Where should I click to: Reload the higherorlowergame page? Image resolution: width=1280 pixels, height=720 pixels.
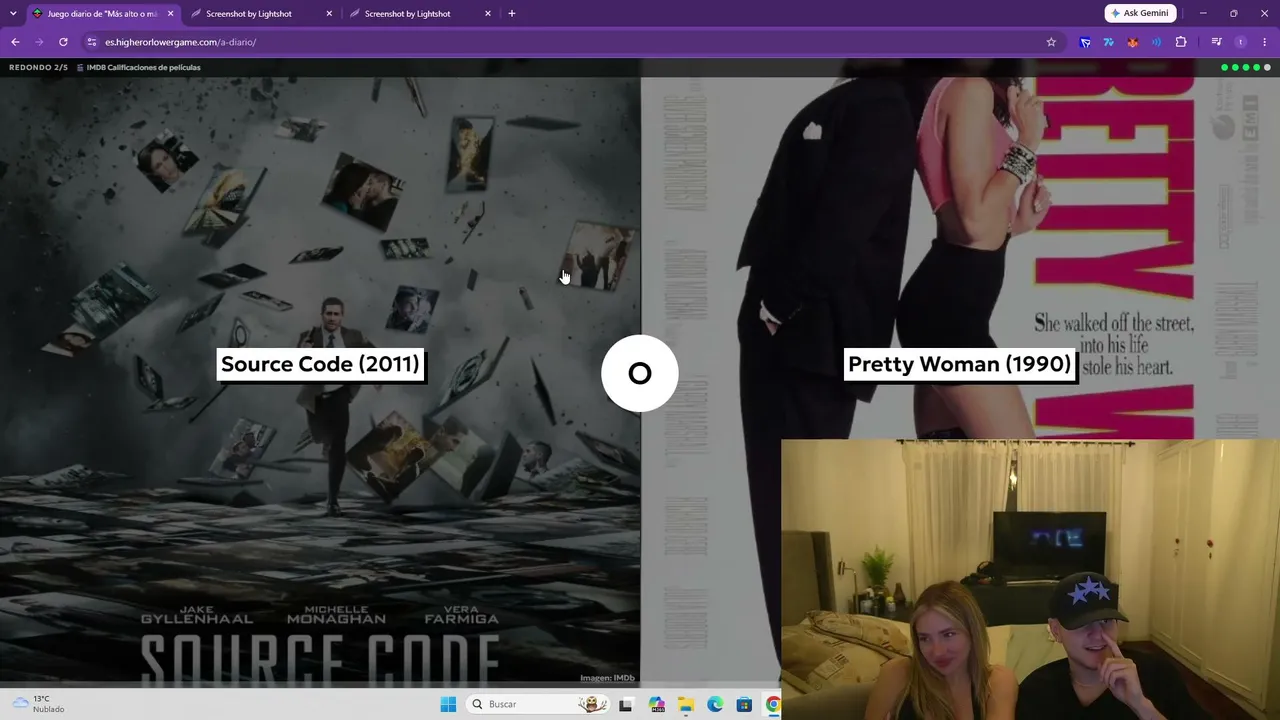click(x=63, y=42)
